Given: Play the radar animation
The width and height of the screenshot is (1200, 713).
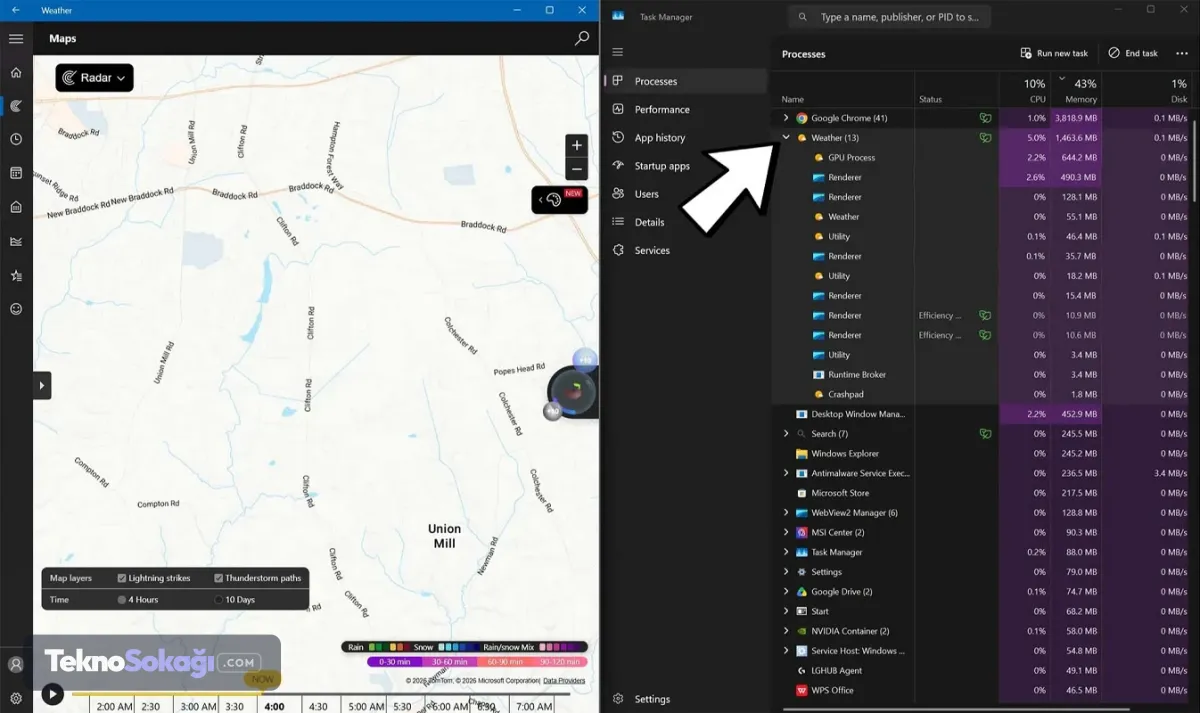Looking at the screenshot, I should (x=52, y=693).
